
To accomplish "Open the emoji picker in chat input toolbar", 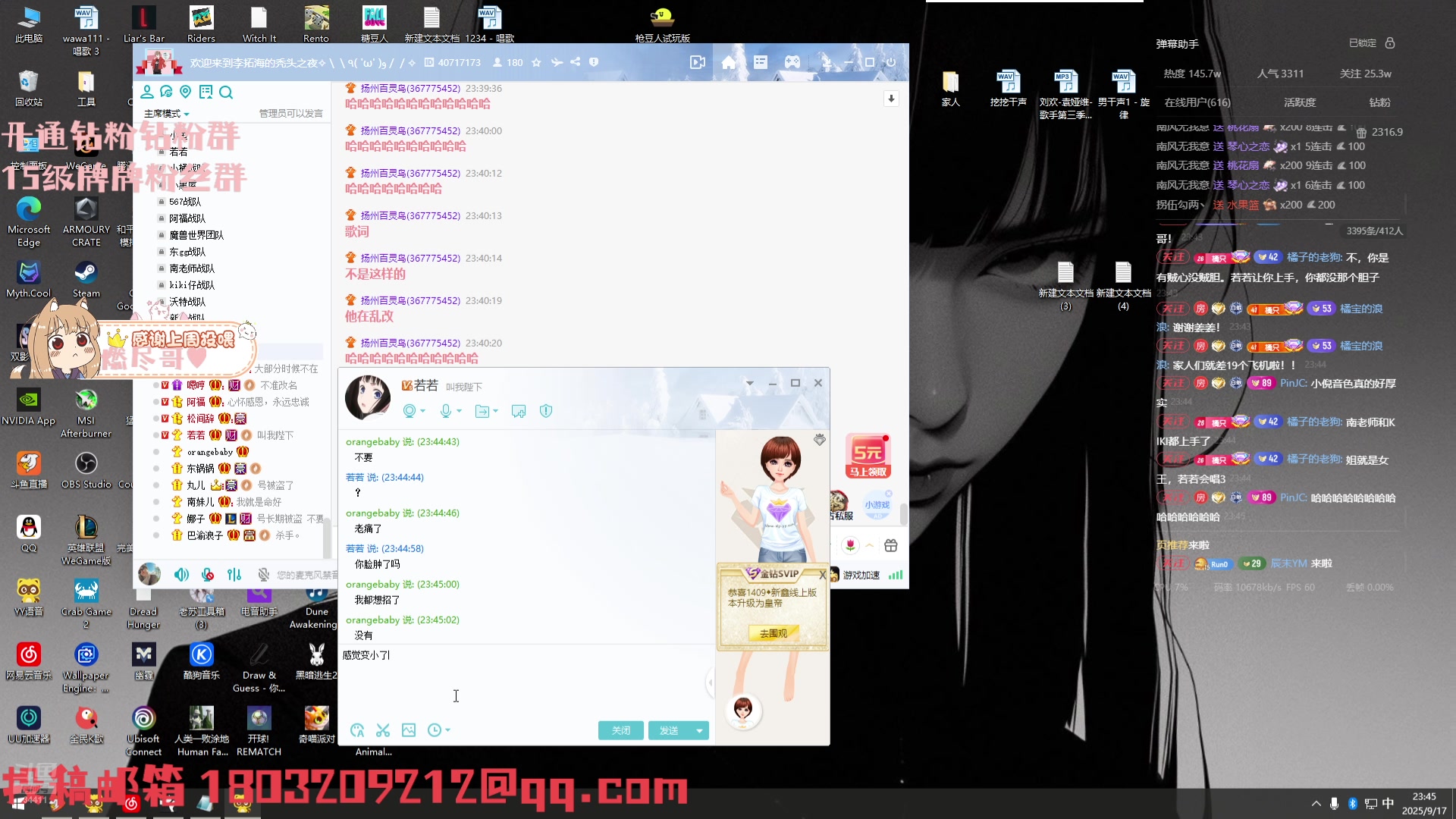I will (357, 730).
